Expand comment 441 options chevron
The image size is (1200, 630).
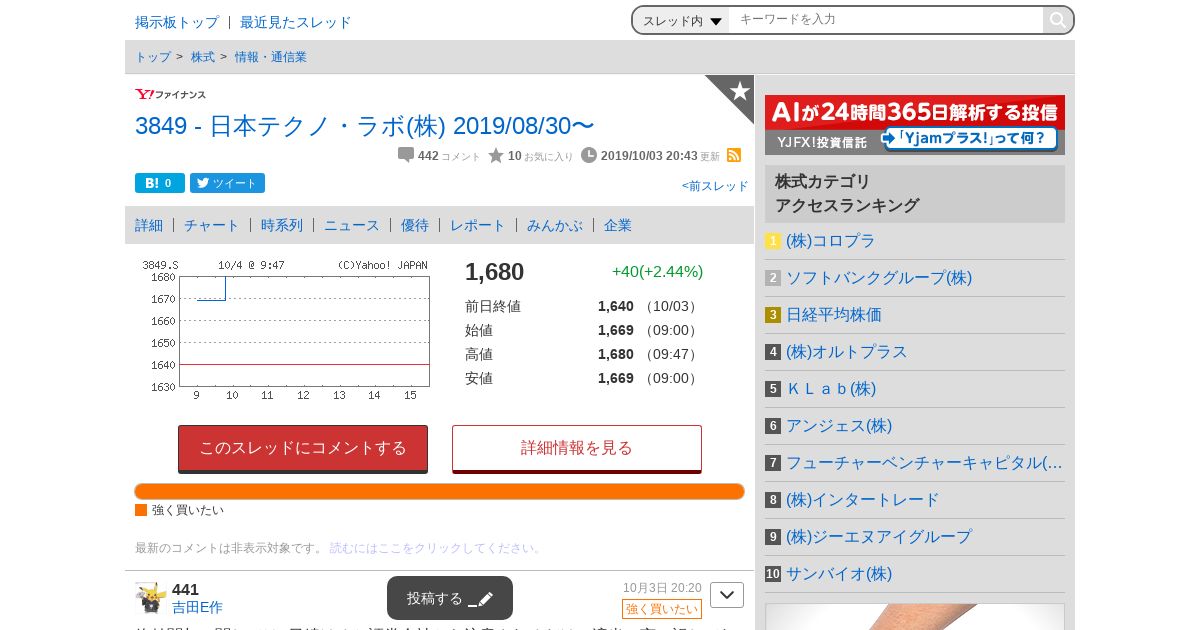(x=727, y=595)
